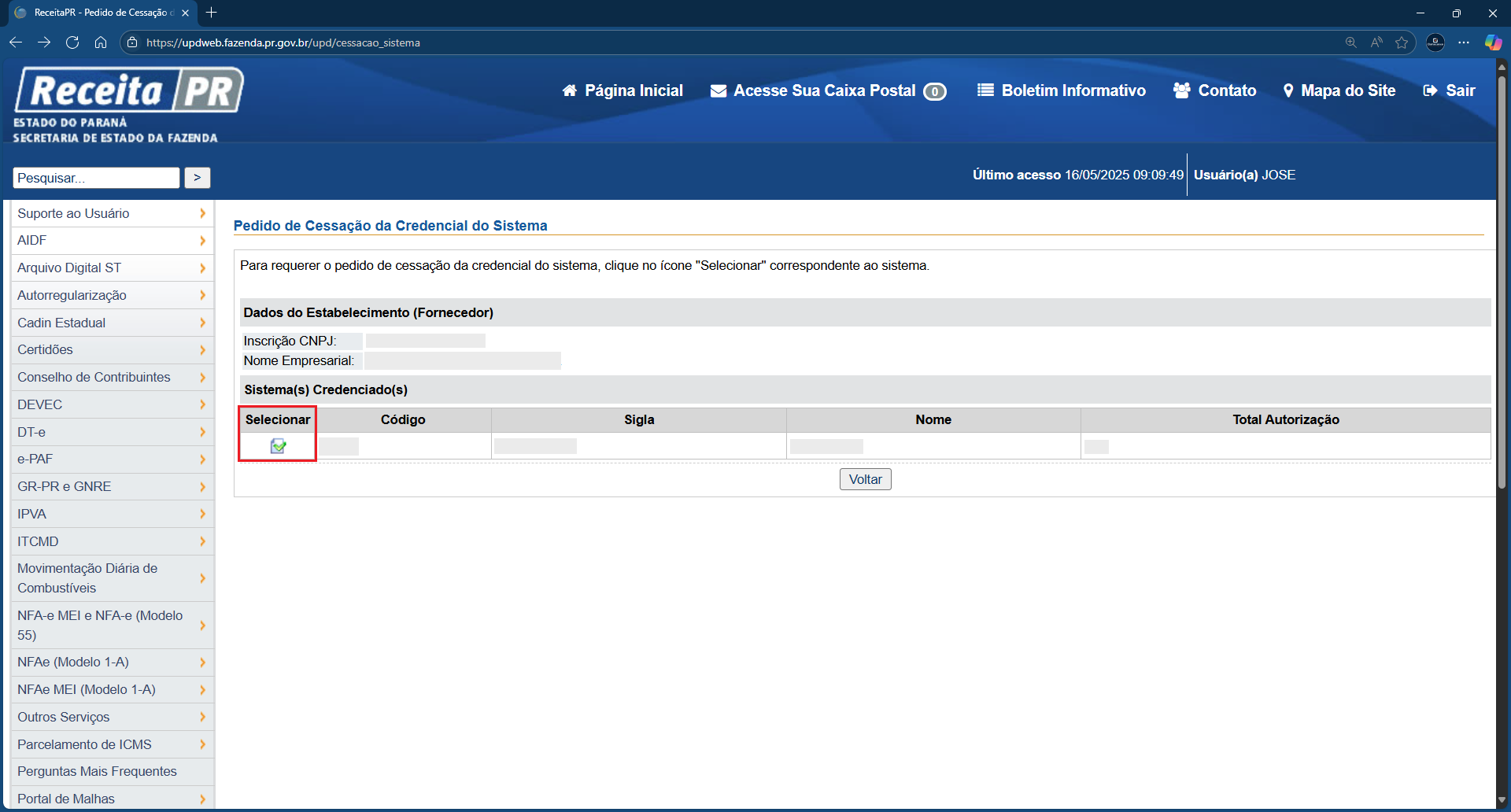Open NFAe MEI (Modelo 1-A) menu
The width and height of the screenshot is (1511, 812).
(x=113, y=690)
